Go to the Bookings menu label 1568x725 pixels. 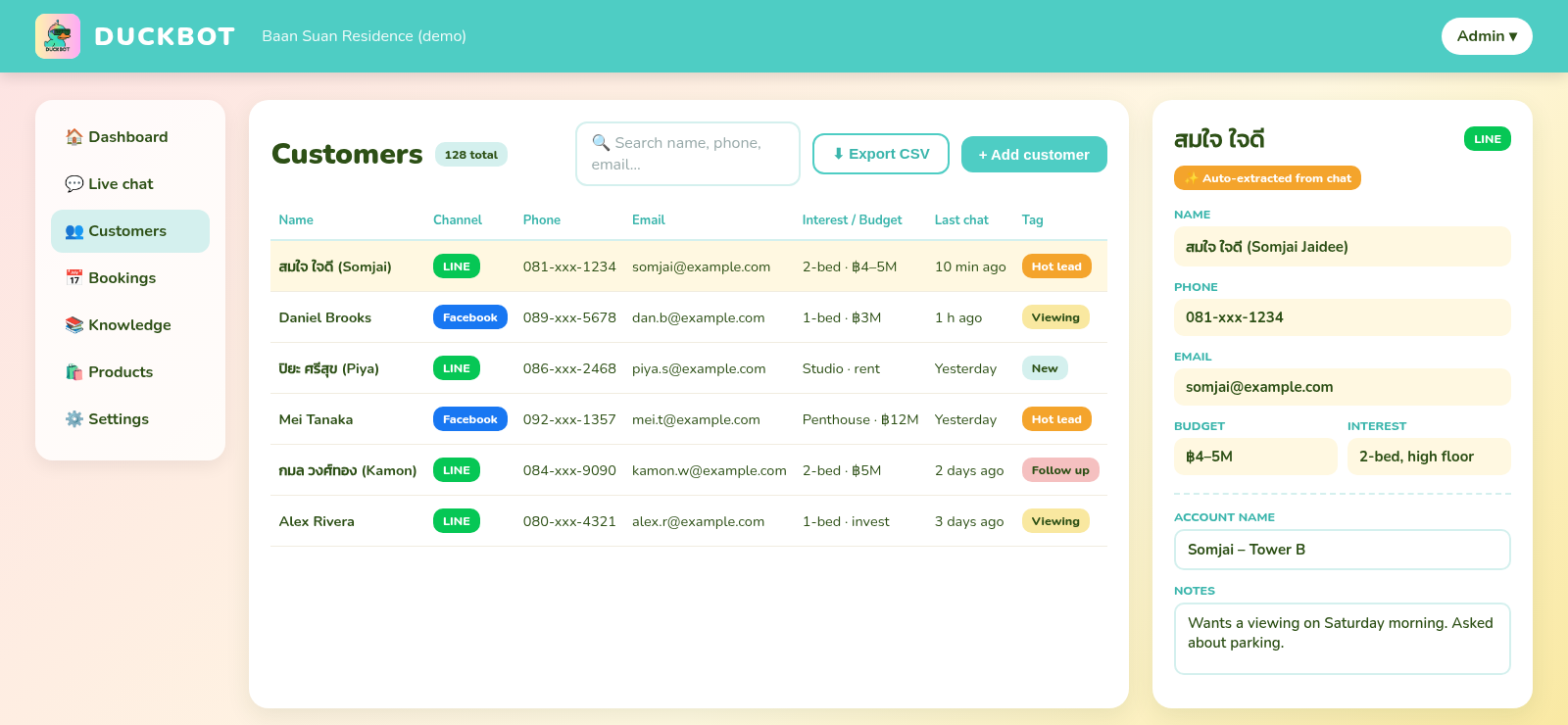122,278
